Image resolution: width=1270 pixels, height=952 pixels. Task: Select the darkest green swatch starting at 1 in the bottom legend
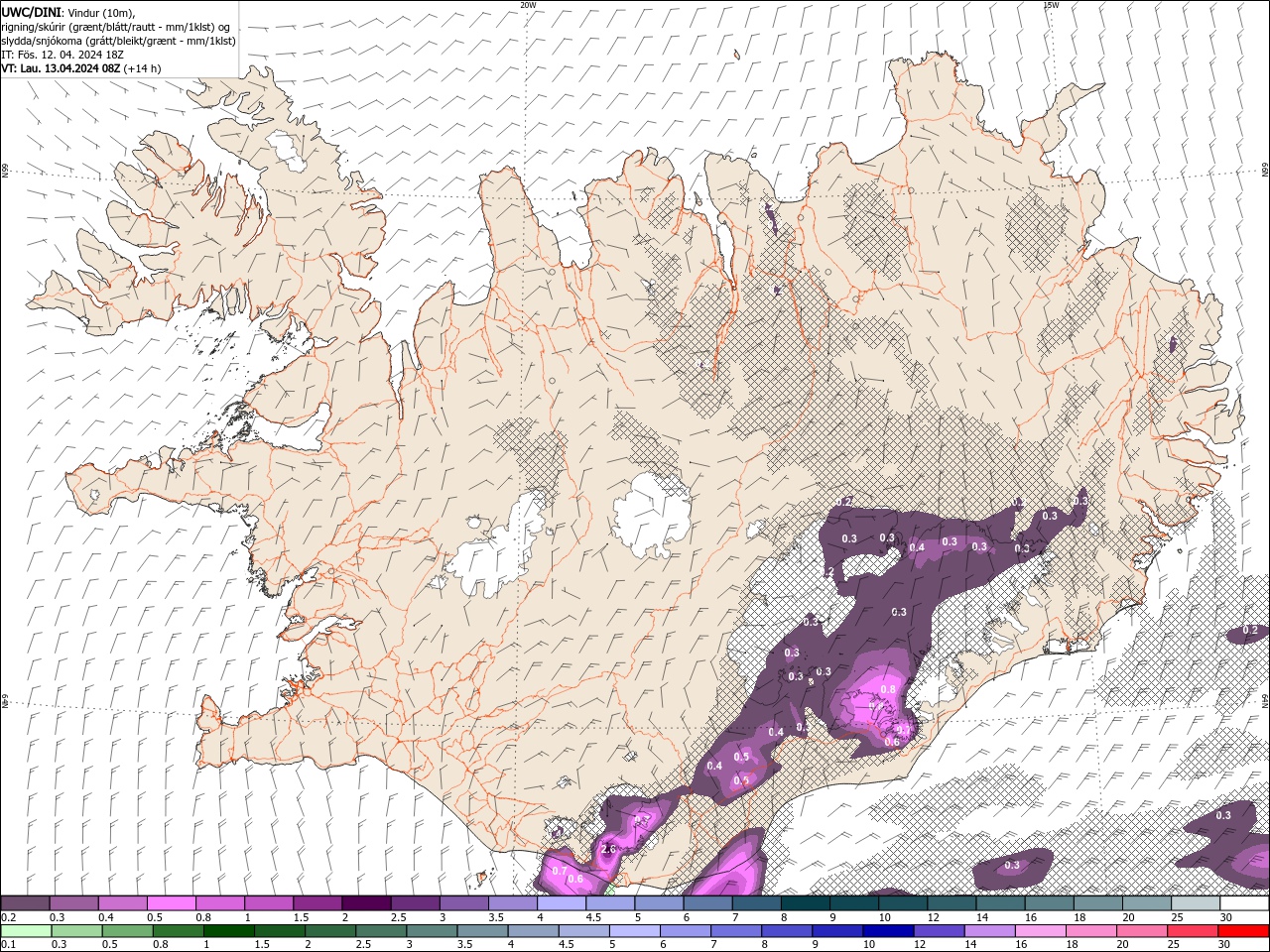coord(229,931)
